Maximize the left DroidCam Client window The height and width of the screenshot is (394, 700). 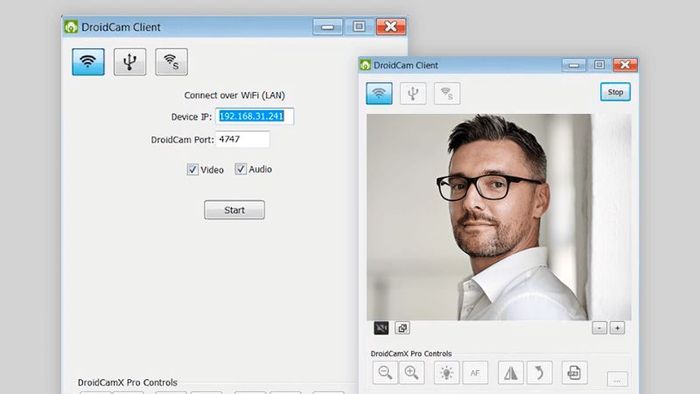[359, 27]
